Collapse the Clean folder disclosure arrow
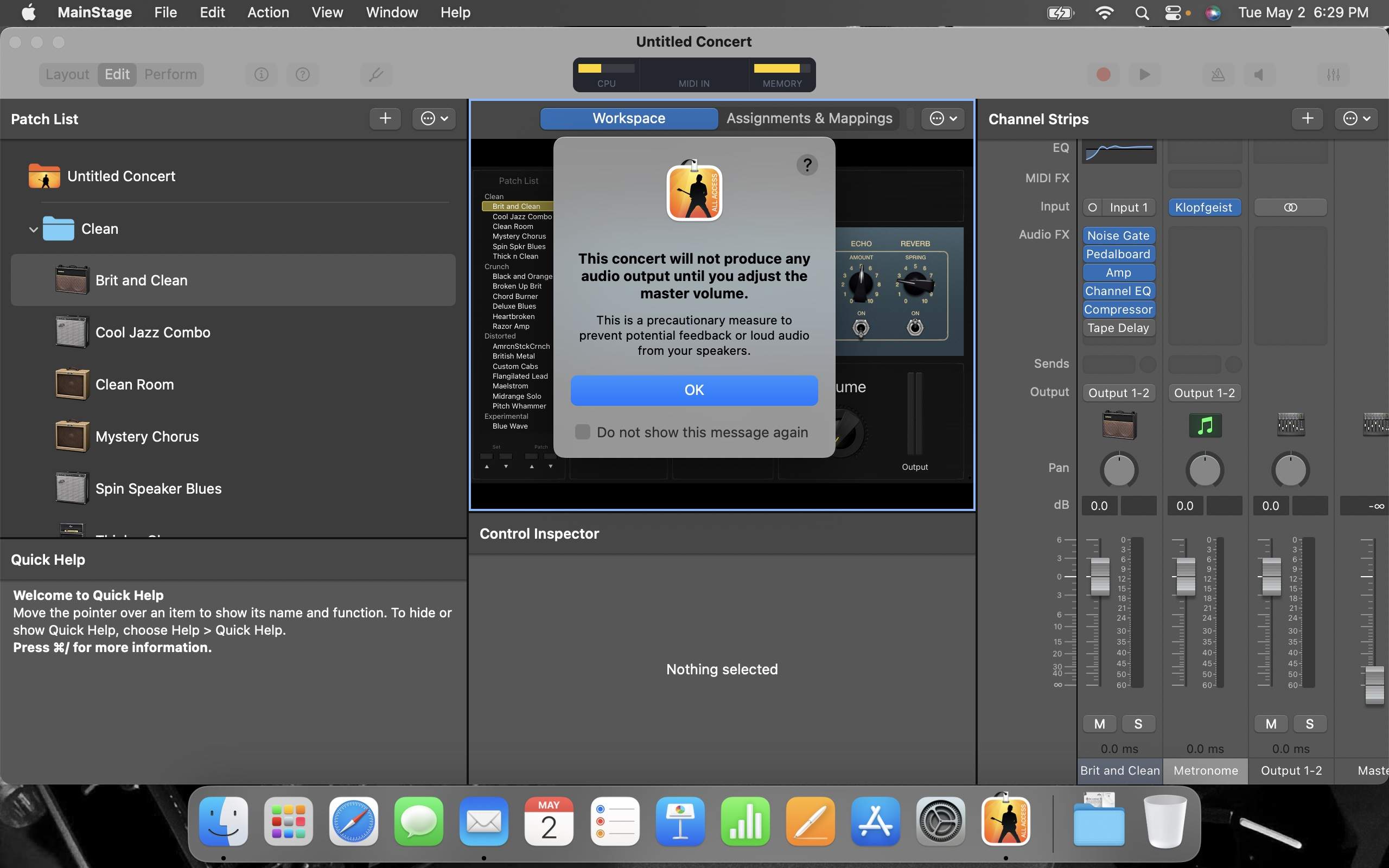 33,229
